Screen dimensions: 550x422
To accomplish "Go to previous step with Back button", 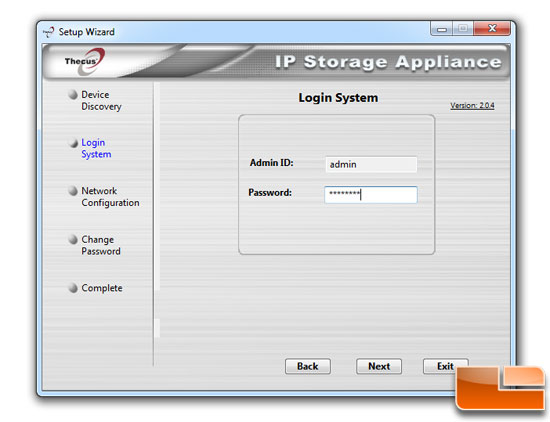I will [x=308, y=366].
